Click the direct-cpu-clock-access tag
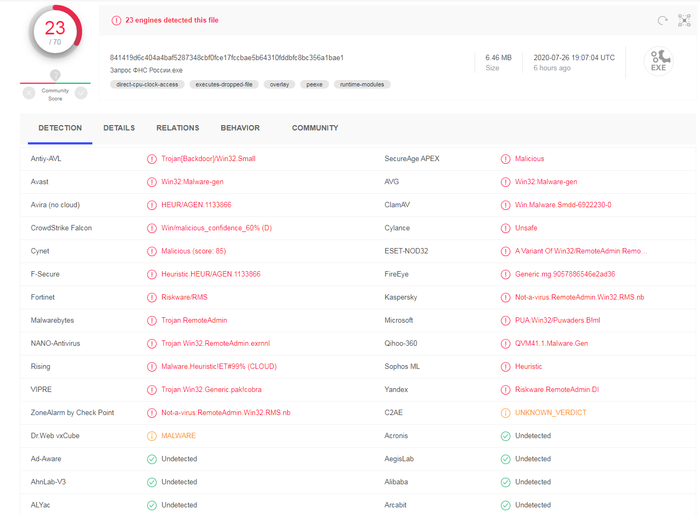The height and width of the screenshot is (516, 700). [147, 84]
